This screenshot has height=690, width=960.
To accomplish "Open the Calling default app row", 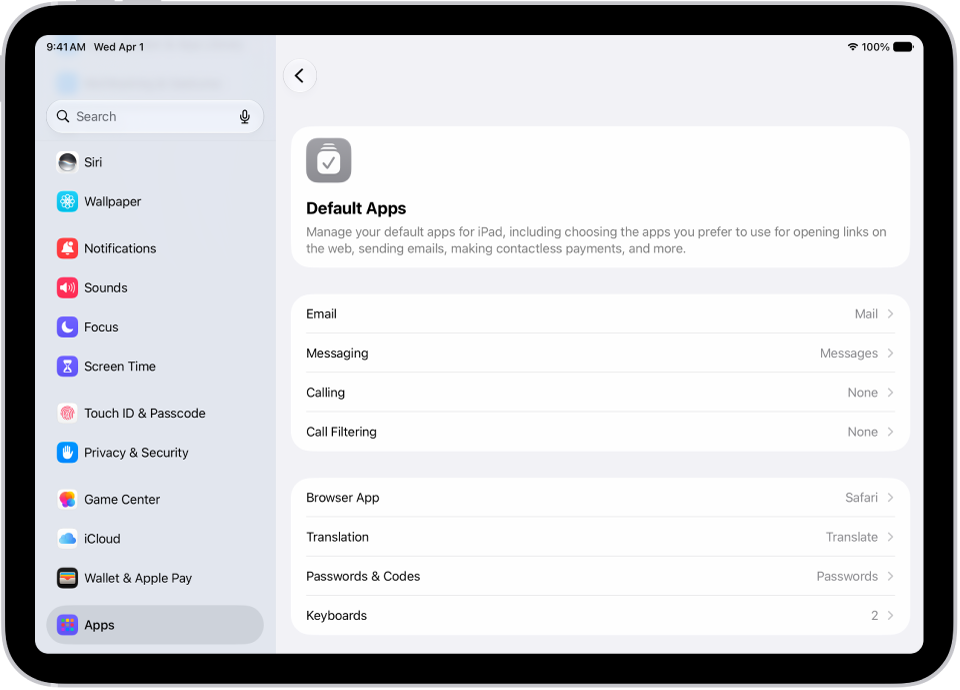I will coord(600,392).
